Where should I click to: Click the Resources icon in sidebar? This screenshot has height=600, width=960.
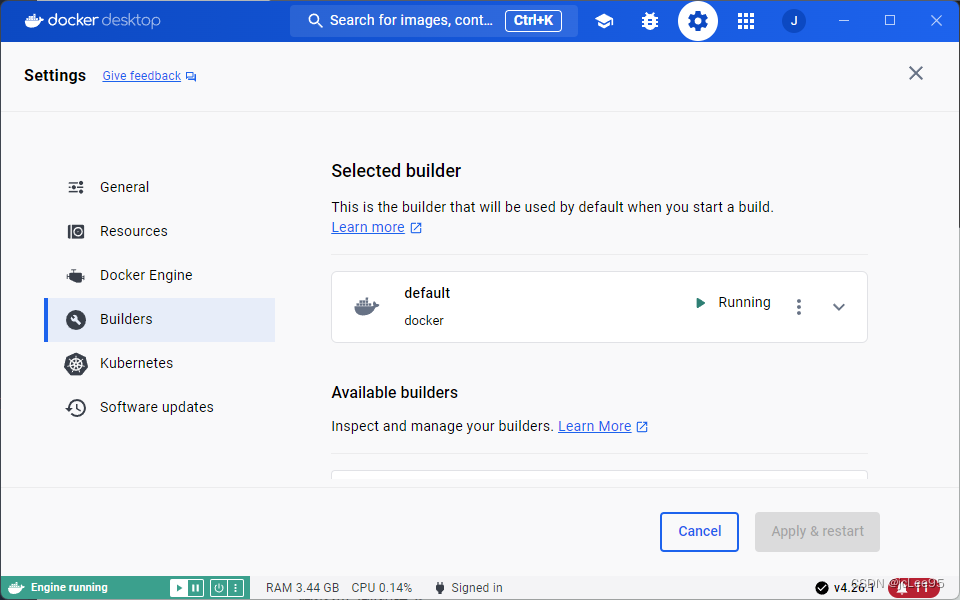[x=76, y=231]
